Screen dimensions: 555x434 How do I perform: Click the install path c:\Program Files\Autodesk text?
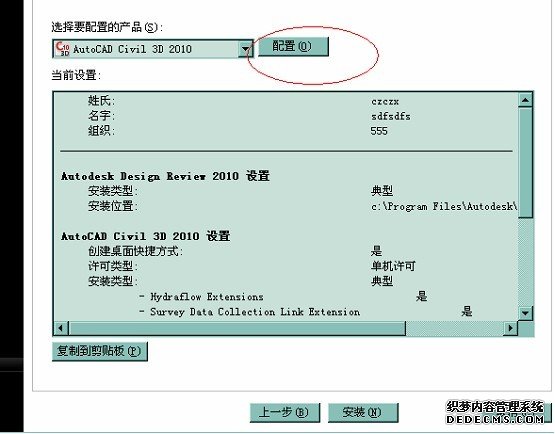444,206
